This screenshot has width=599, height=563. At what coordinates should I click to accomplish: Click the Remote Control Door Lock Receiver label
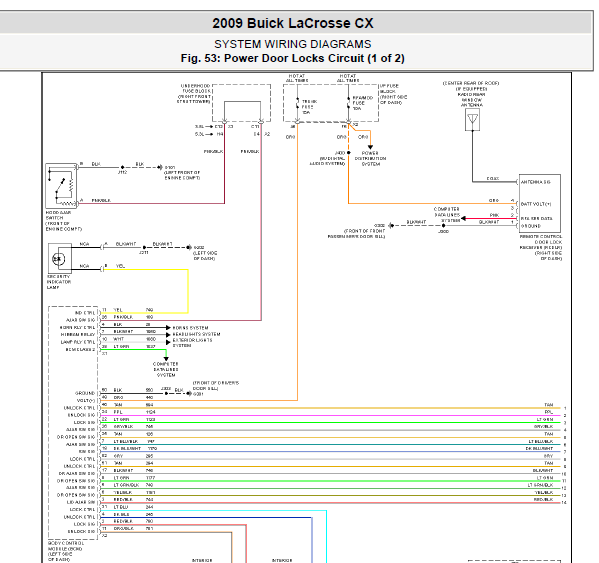(541, 248)
